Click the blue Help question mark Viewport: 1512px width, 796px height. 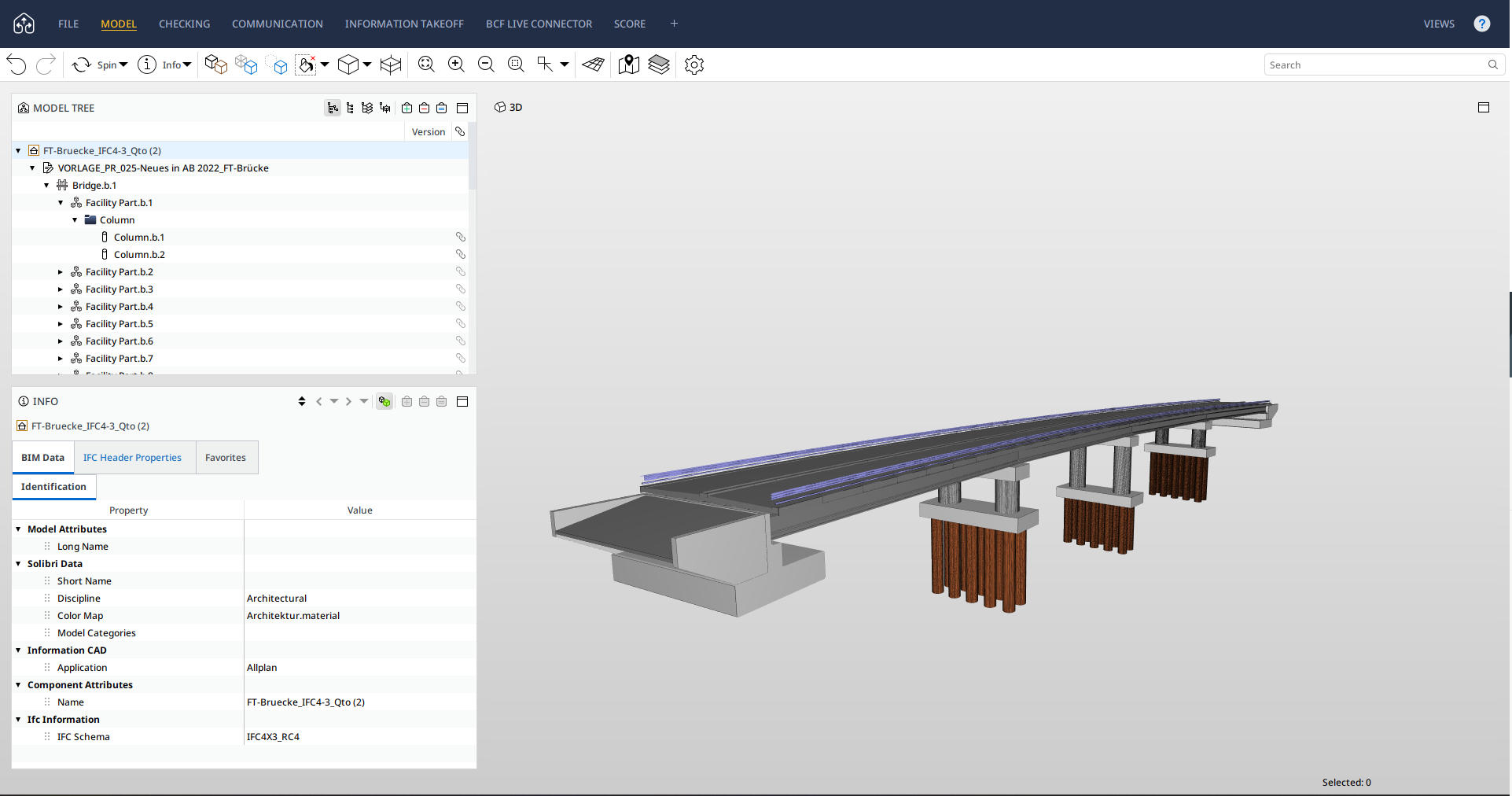coord(1482,24)
